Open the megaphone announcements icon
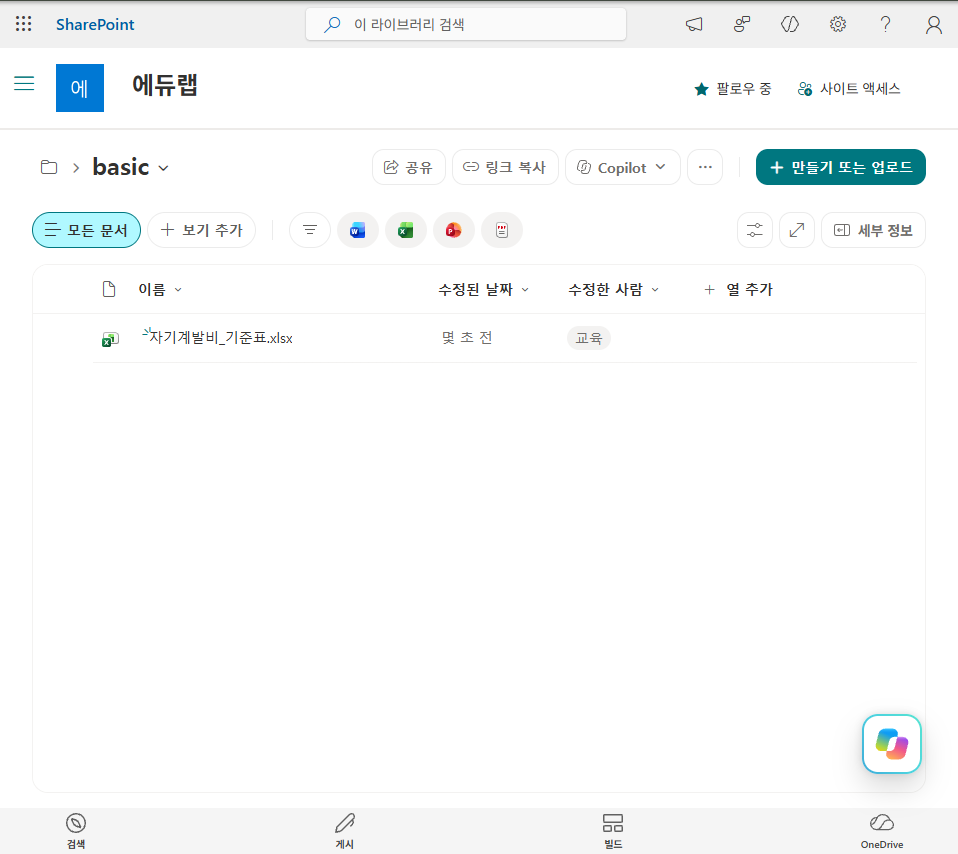 [x=693, y=24]
